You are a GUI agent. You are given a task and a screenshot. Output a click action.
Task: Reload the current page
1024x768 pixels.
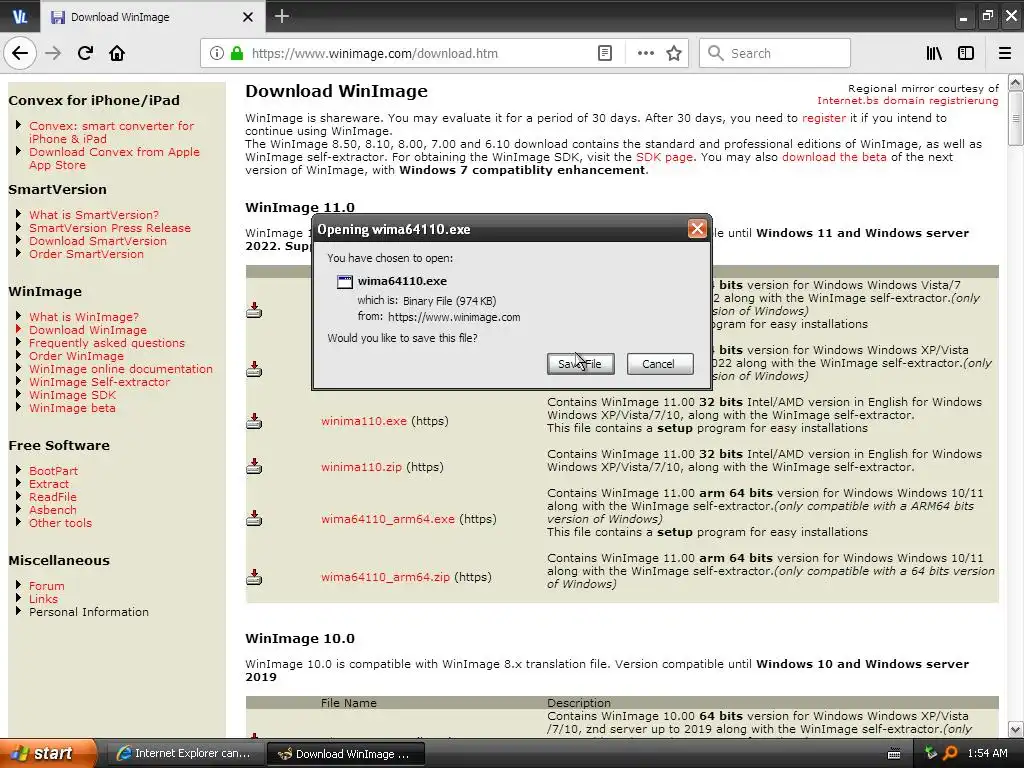point(85,53)
